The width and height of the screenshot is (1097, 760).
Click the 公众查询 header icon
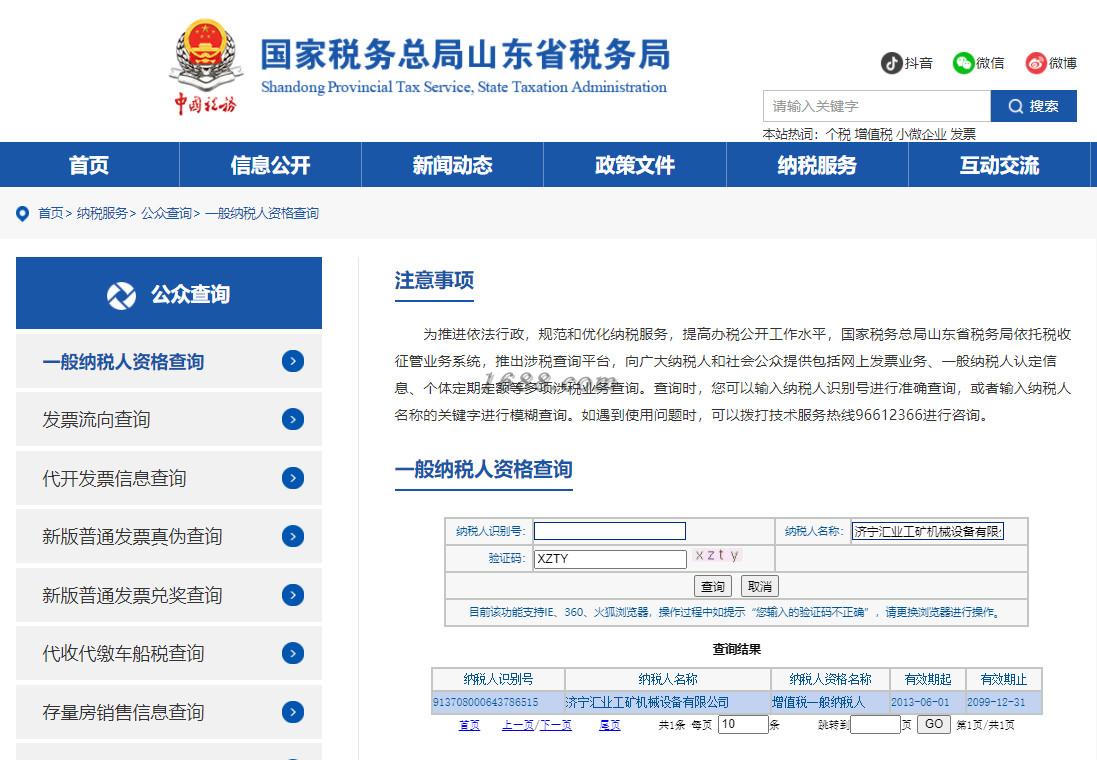[121, 295]
